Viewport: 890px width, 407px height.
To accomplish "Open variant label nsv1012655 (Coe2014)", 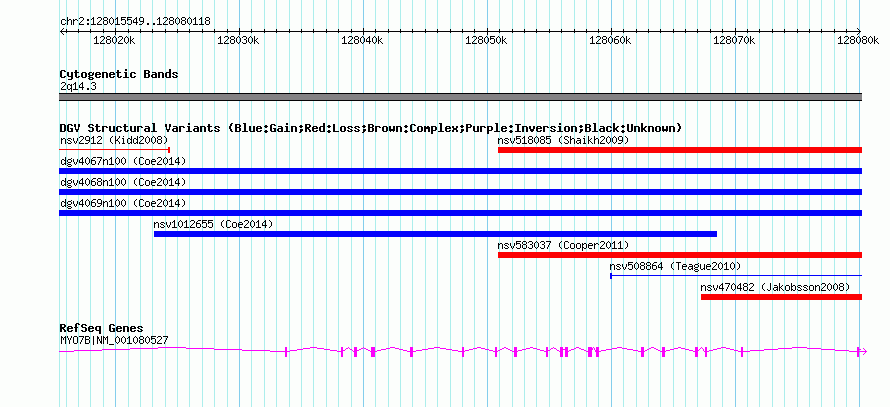I will point(213,224).
